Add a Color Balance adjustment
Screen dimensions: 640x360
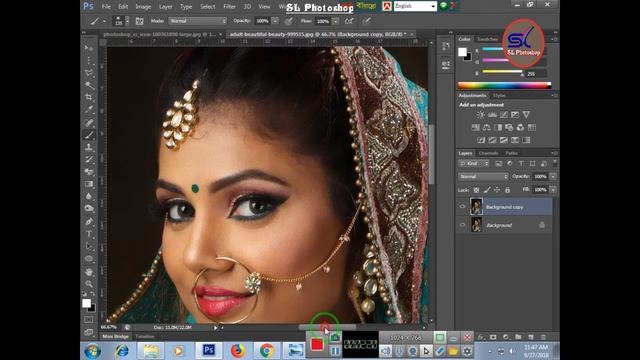pyautogui.click(x=487, y=127)
